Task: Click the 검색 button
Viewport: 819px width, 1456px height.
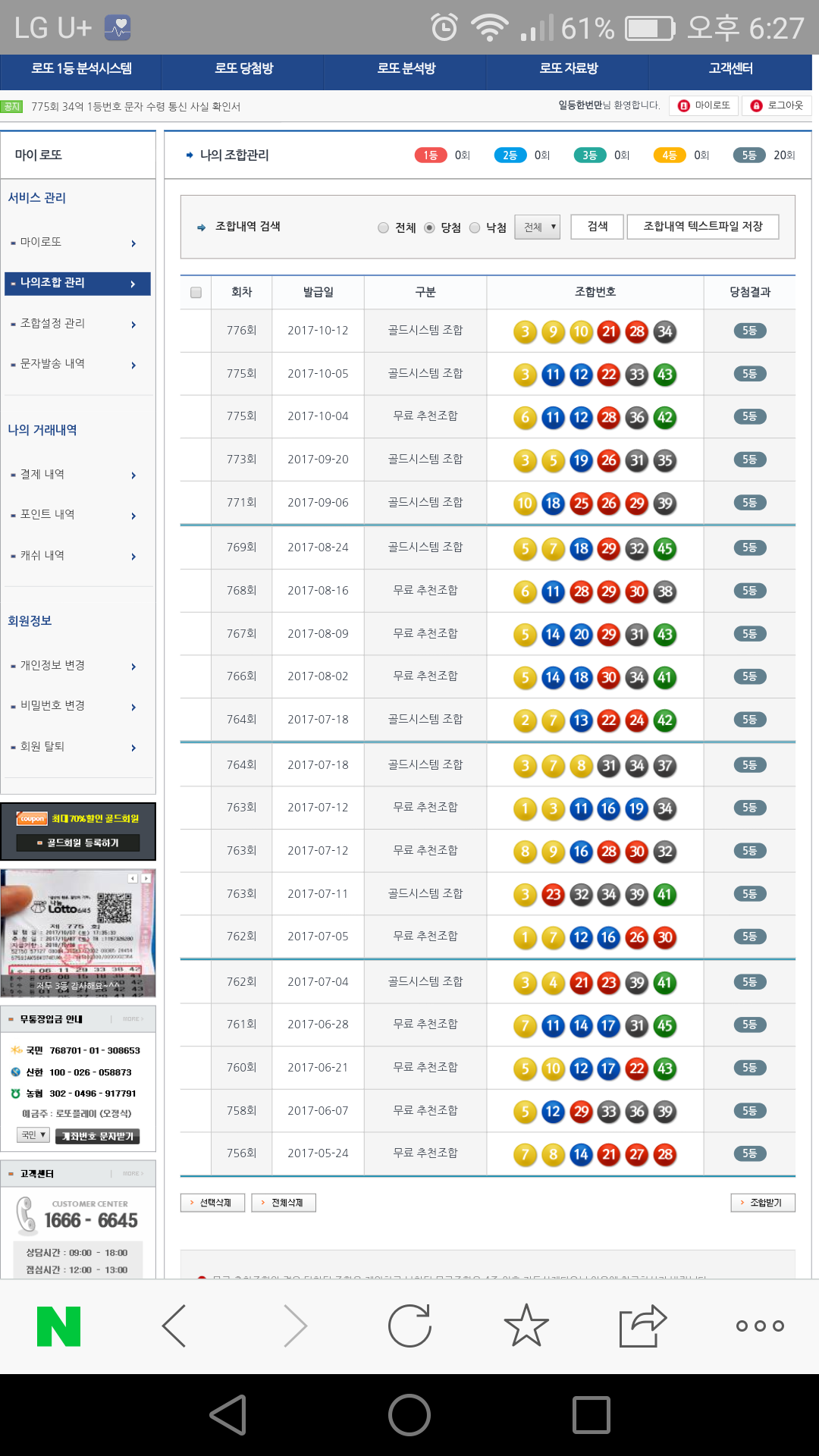Action: [x=598, y=227]
